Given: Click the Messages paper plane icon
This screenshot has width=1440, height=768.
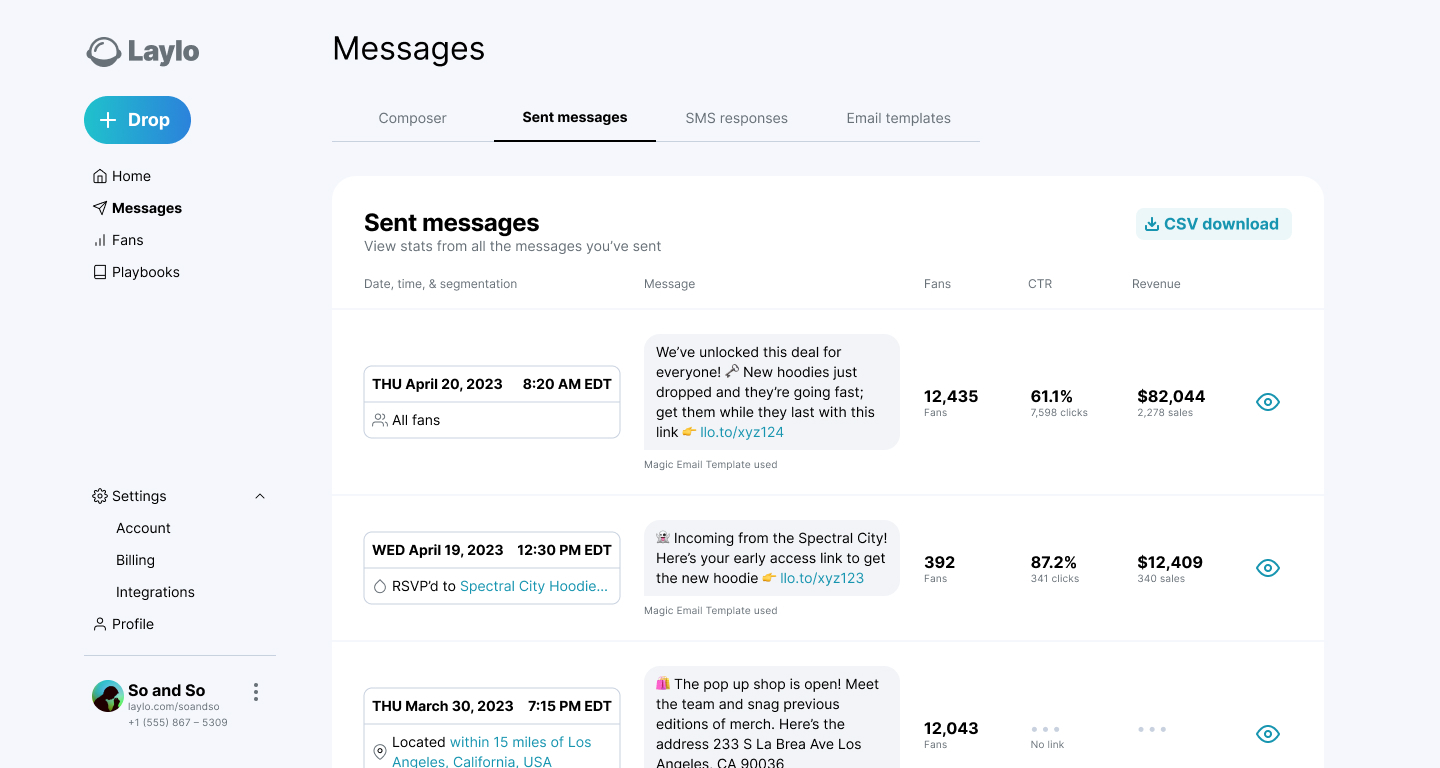Looking at the screenshot, I should click(x=100, y=208).
